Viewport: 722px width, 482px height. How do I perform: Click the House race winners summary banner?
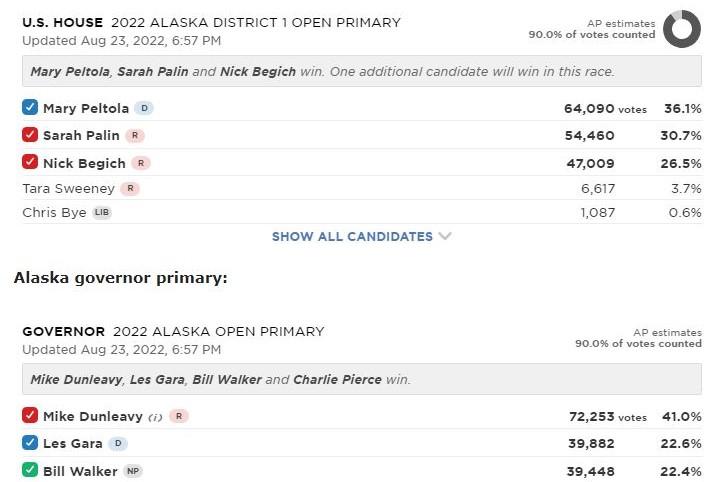click(x=361, y=72)
